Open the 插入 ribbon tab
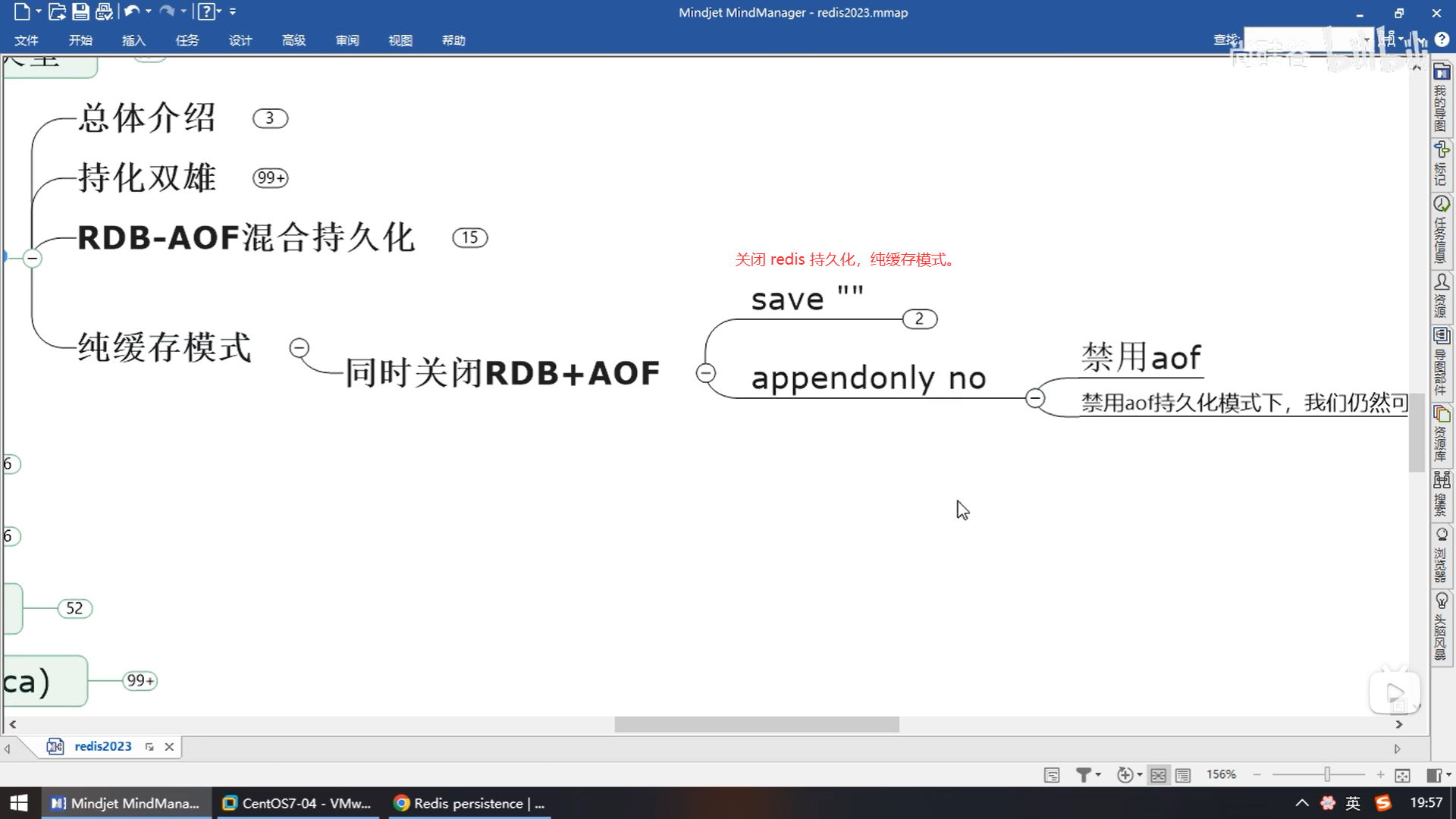 coord(133,40)
